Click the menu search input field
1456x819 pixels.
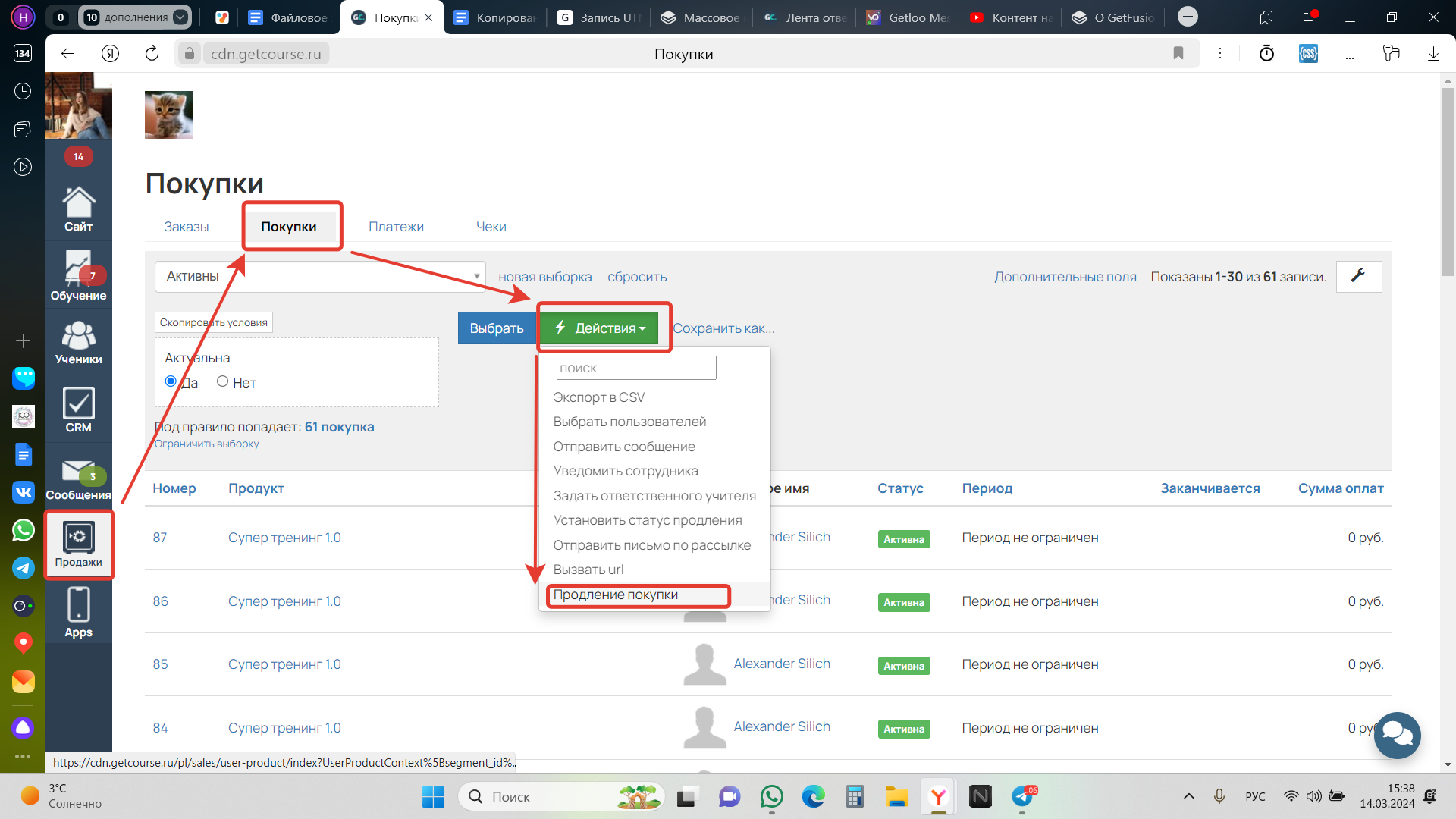click(635, 368)
